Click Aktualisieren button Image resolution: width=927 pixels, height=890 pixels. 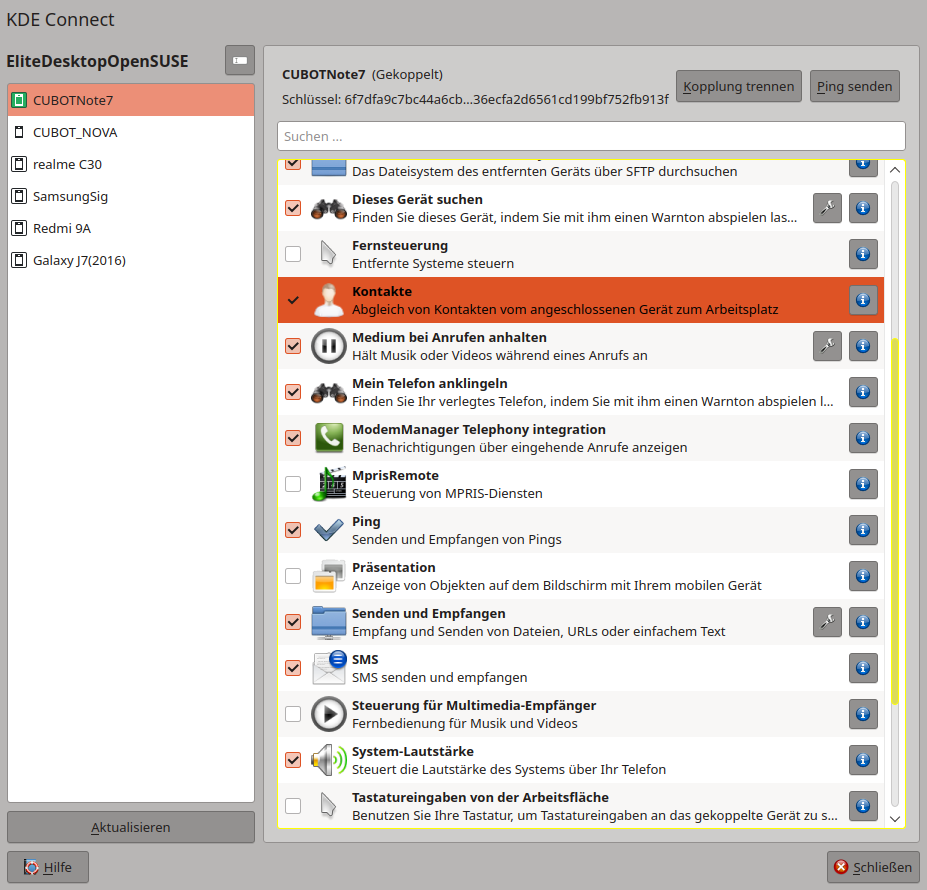click(x=131, y=827)
